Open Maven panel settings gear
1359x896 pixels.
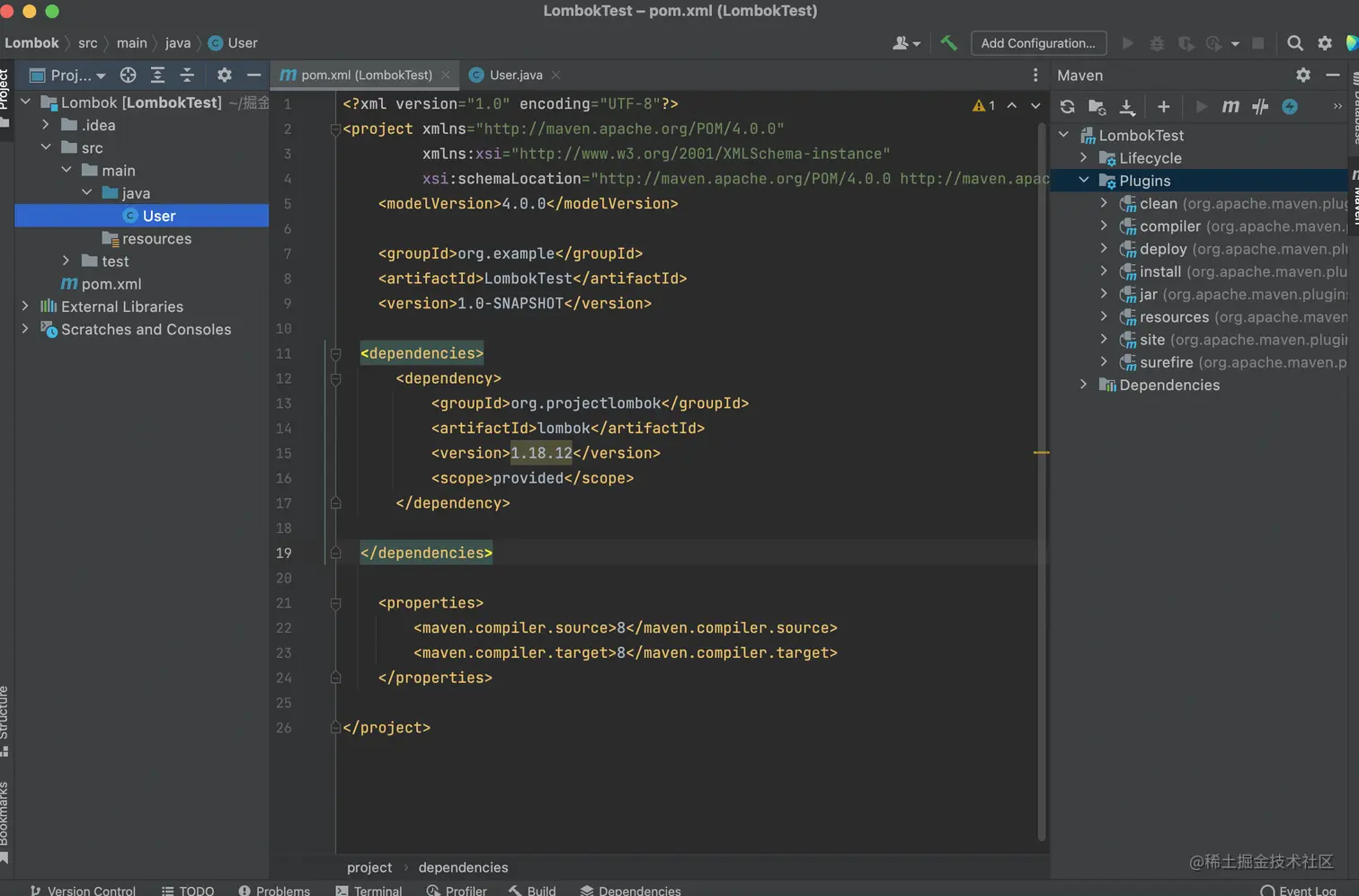(1302, 75)
